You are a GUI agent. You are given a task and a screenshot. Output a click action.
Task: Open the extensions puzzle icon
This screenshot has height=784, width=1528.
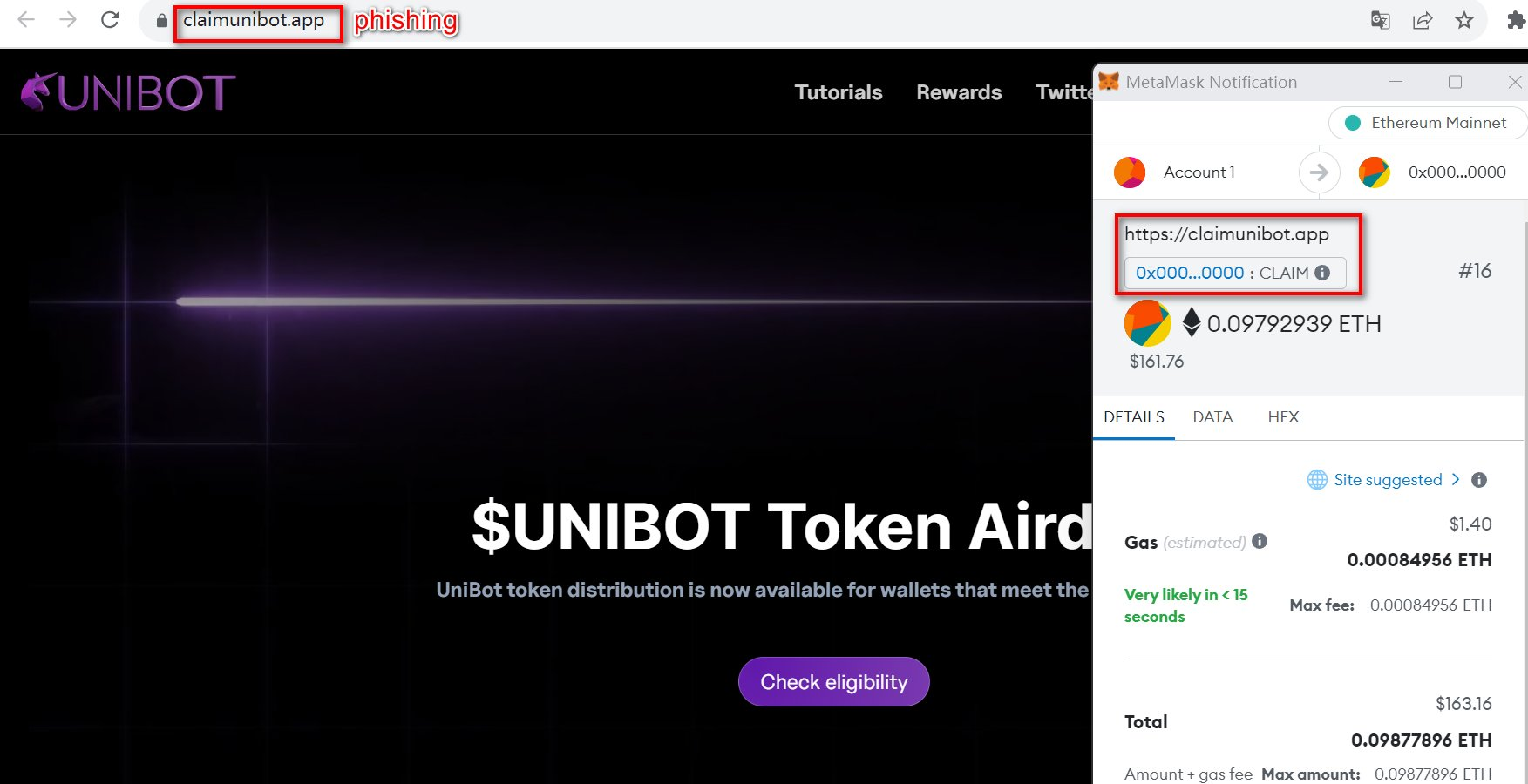pyautogui.click(x=1517, y=20)
